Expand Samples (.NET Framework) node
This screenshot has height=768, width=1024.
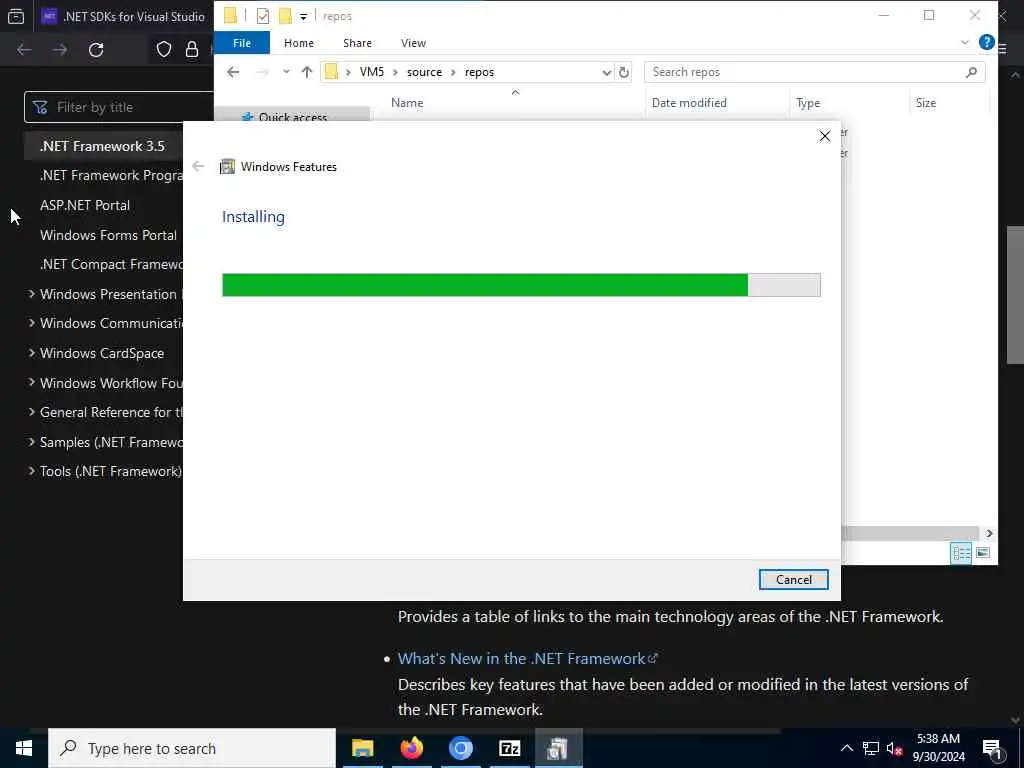[31, 441]
